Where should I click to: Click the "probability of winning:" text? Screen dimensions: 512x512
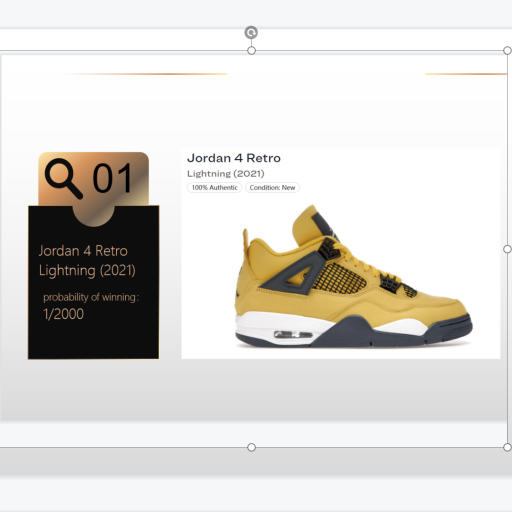tap(91, 297)
